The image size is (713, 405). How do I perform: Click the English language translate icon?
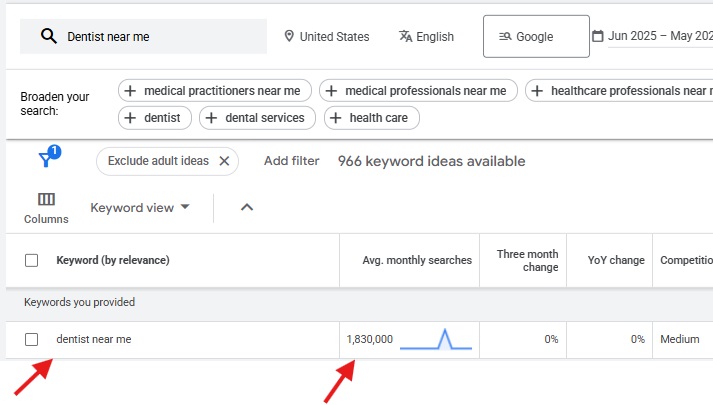[x=405, y=36]
